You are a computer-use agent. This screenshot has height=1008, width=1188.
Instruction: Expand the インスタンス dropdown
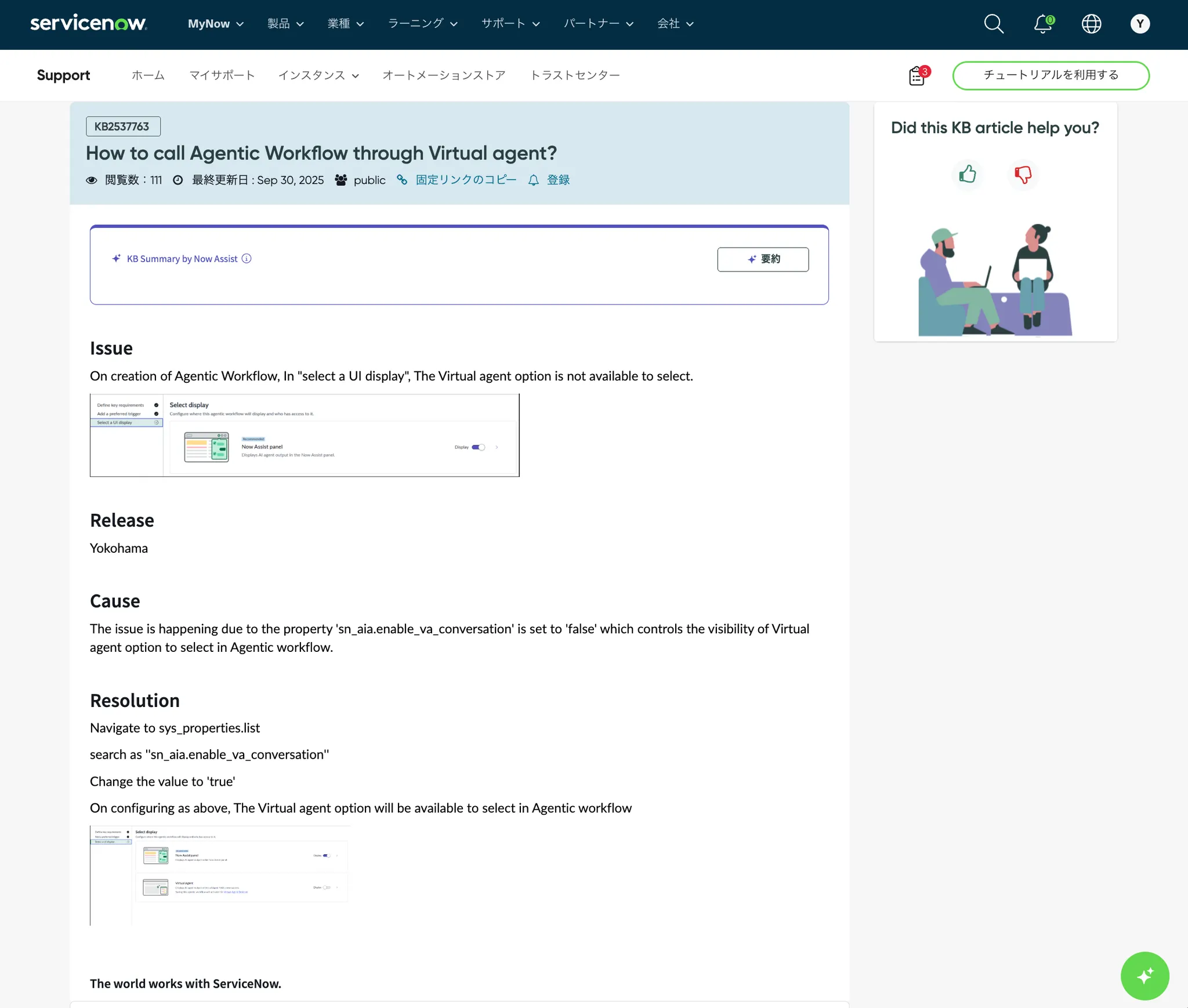click(318, 75)
